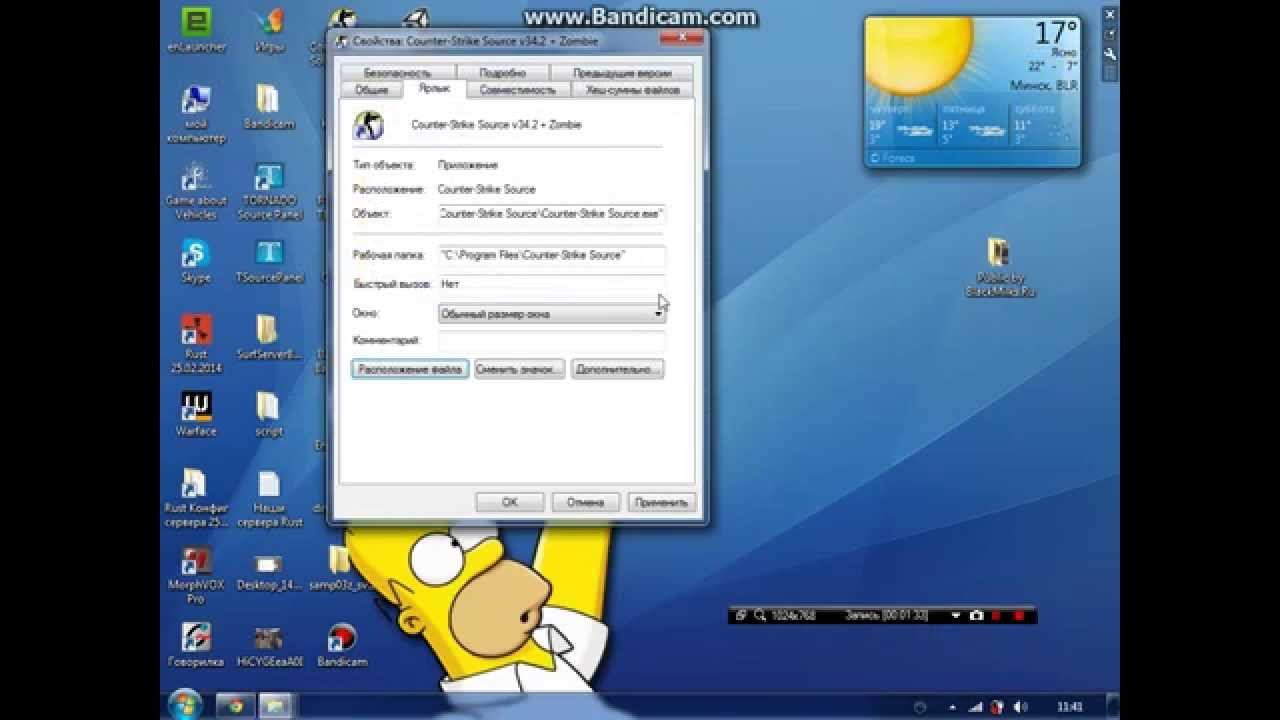Switch to the Общие tab
This screenshot has width=1280, height=720.
(371, 89)
